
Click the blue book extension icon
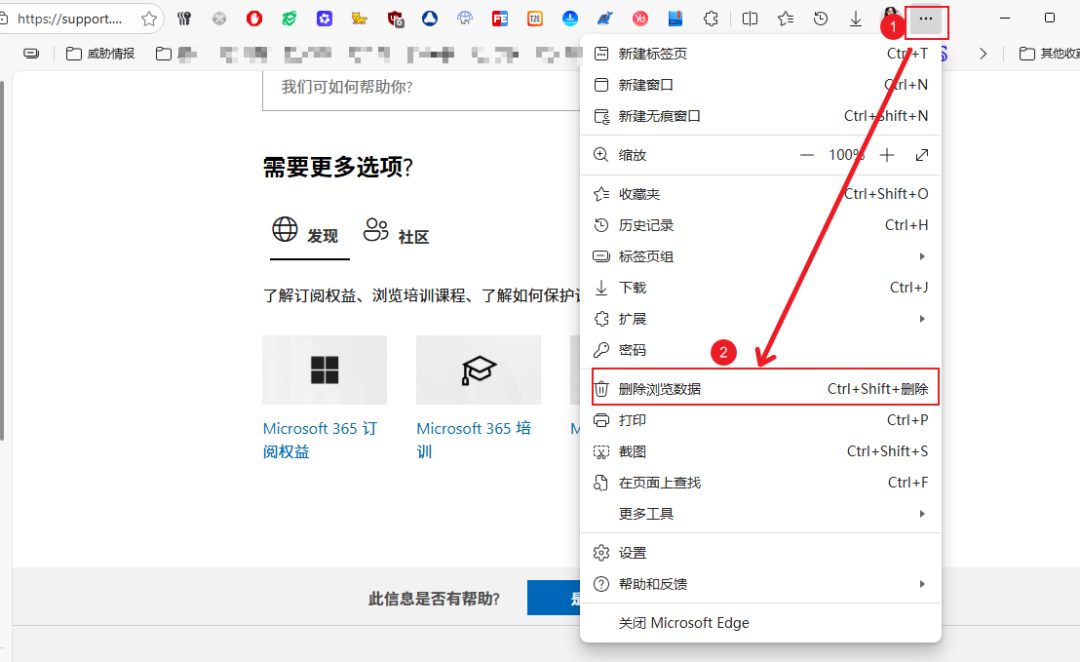point(676,19)
